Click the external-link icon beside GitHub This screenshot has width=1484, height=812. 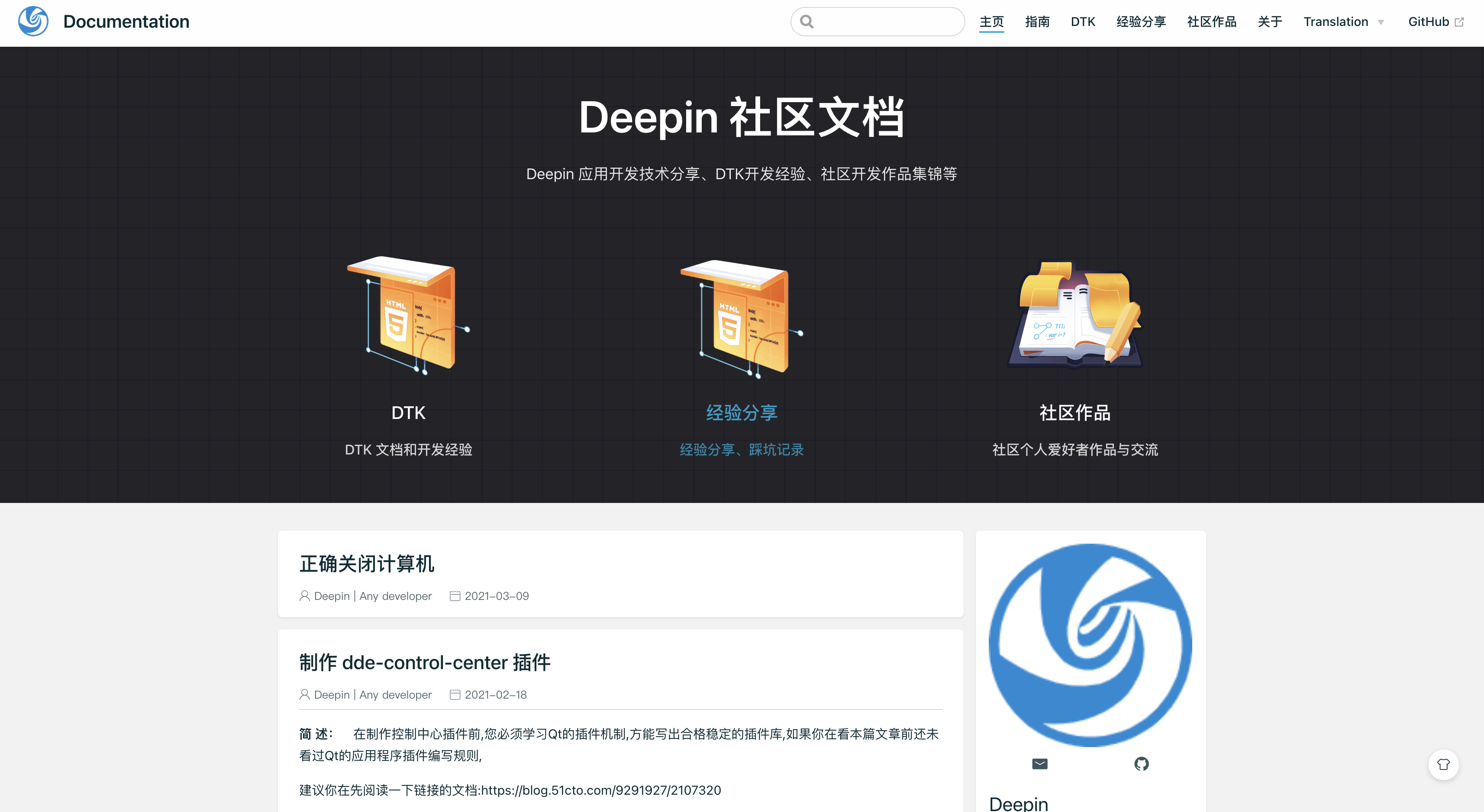[1458, 22]
